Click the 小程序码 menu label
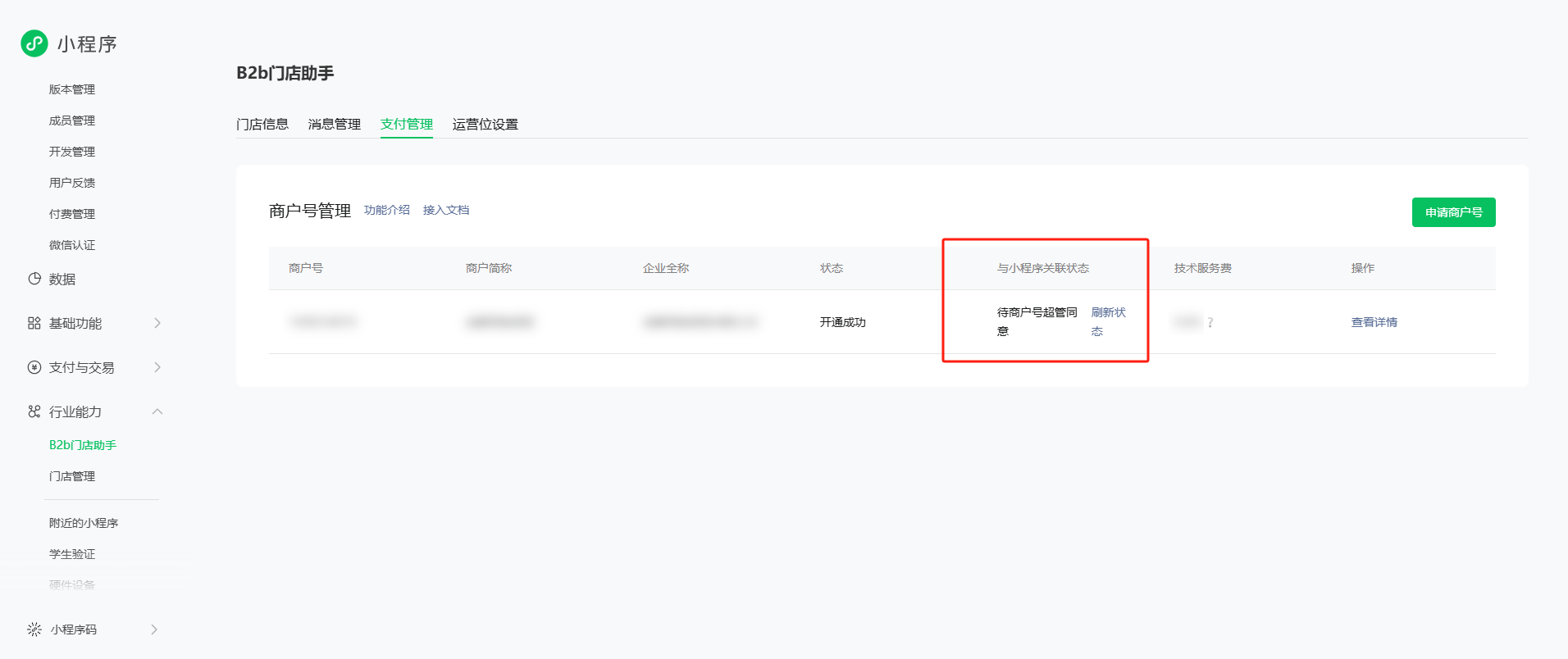Viewport: 1568px width, 659px height. pos(74,629)
